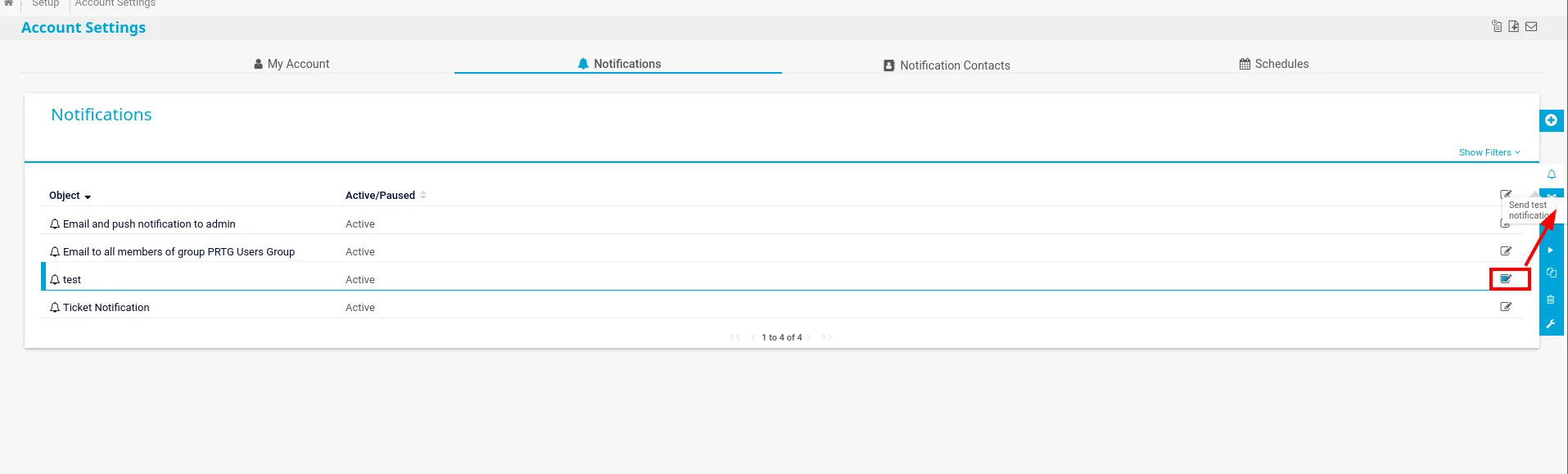
Task: Click Active status of 'test' row
Action: click(360, 280)
